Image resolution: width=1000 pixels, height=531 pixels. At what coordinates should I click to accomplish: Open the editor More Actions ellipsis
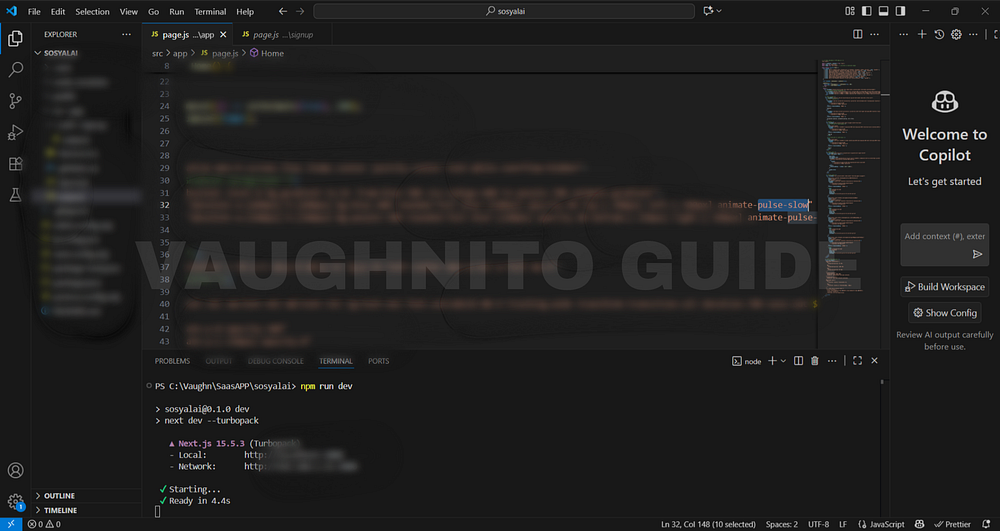coord(874,34)
